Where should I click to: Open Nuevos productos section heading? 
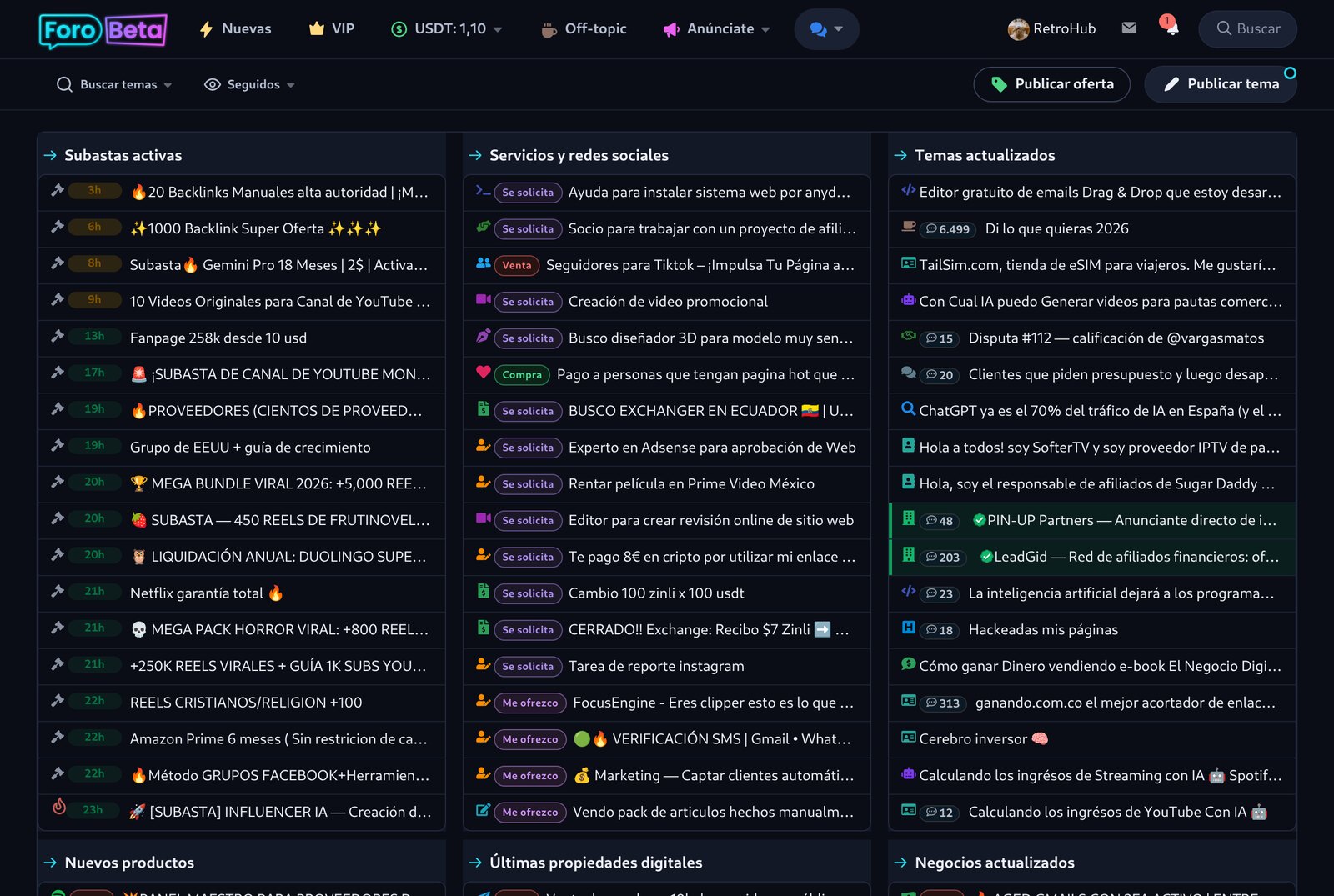point(129,863)
